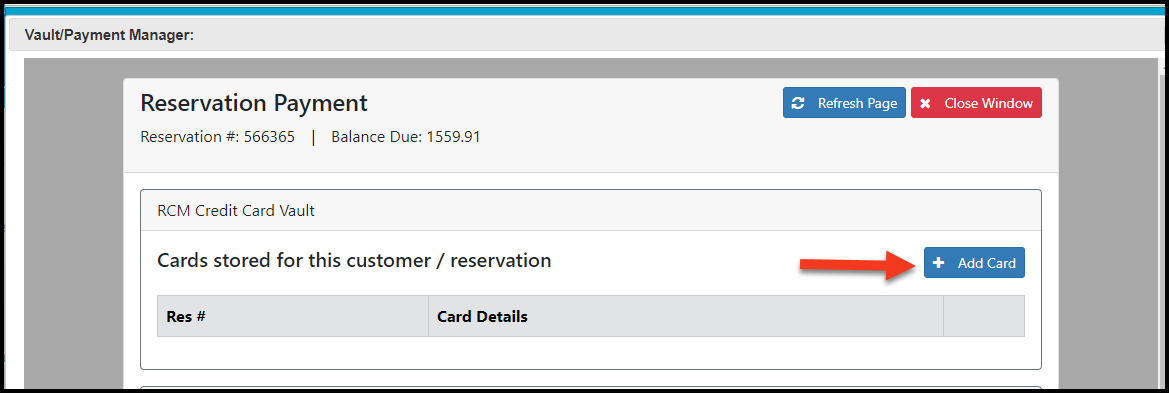Click the vertical scrollbar on the right edge

click(x=1163, y=222)
